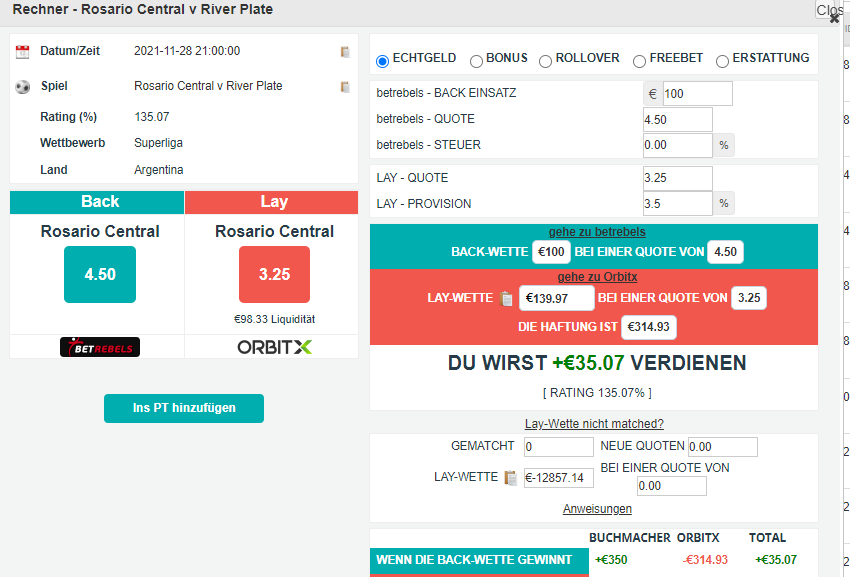
Task: Select the ROLLOVER radio option
Action: coord(545,61)
